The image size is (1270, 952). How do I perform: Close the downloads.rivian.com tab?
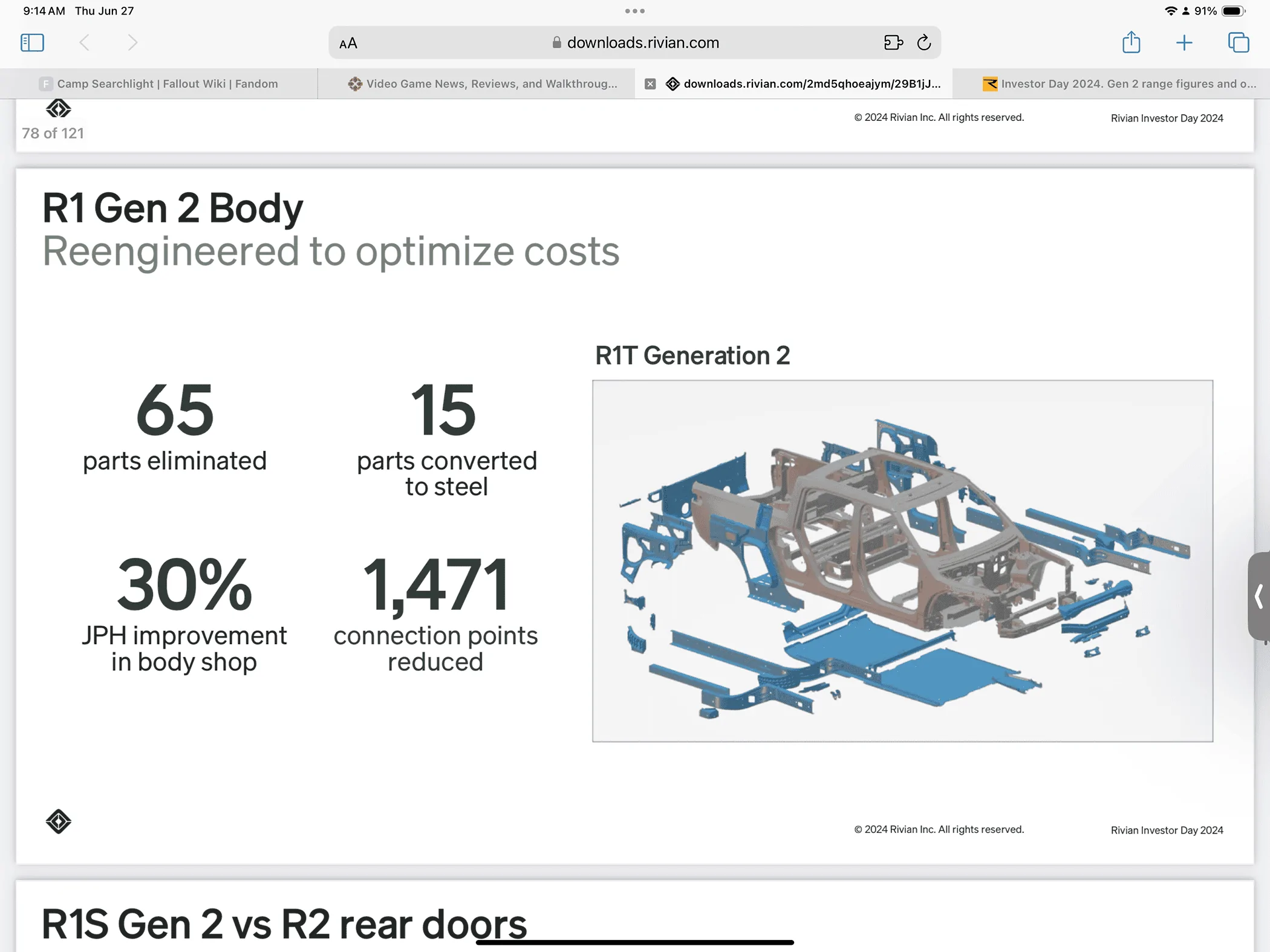(x=650, y=84)
